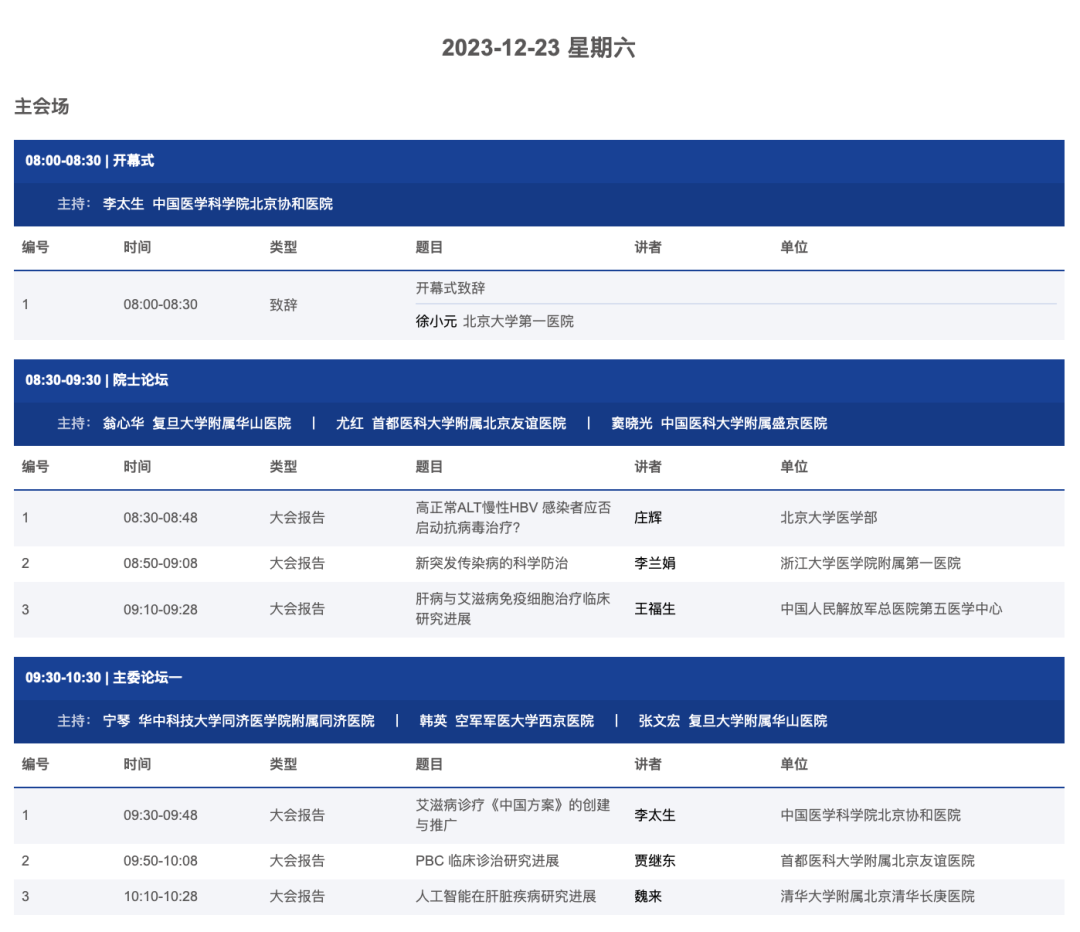1080x932 pixels.
Task: Click talk title PBC 临床诊治研究进展
Action: 487,860
